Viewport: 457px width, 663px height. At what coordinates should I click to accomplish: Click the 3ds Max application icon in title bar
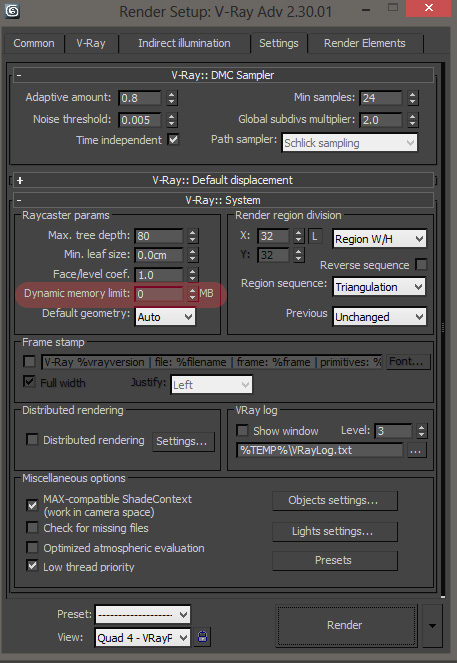[x=11, y=11]
